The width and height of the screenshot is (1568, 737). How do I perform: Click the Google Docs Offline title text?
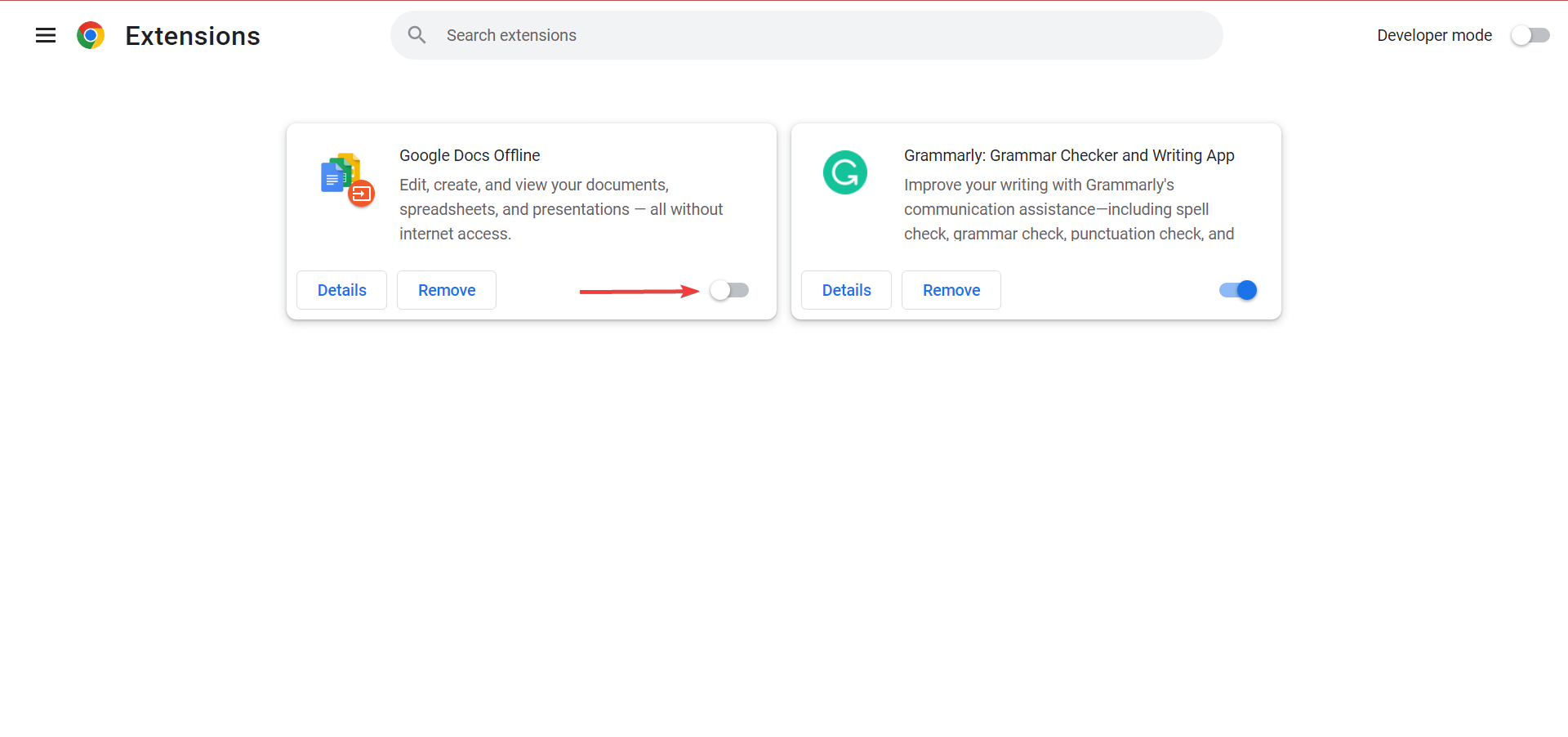(x=470, y=155)
